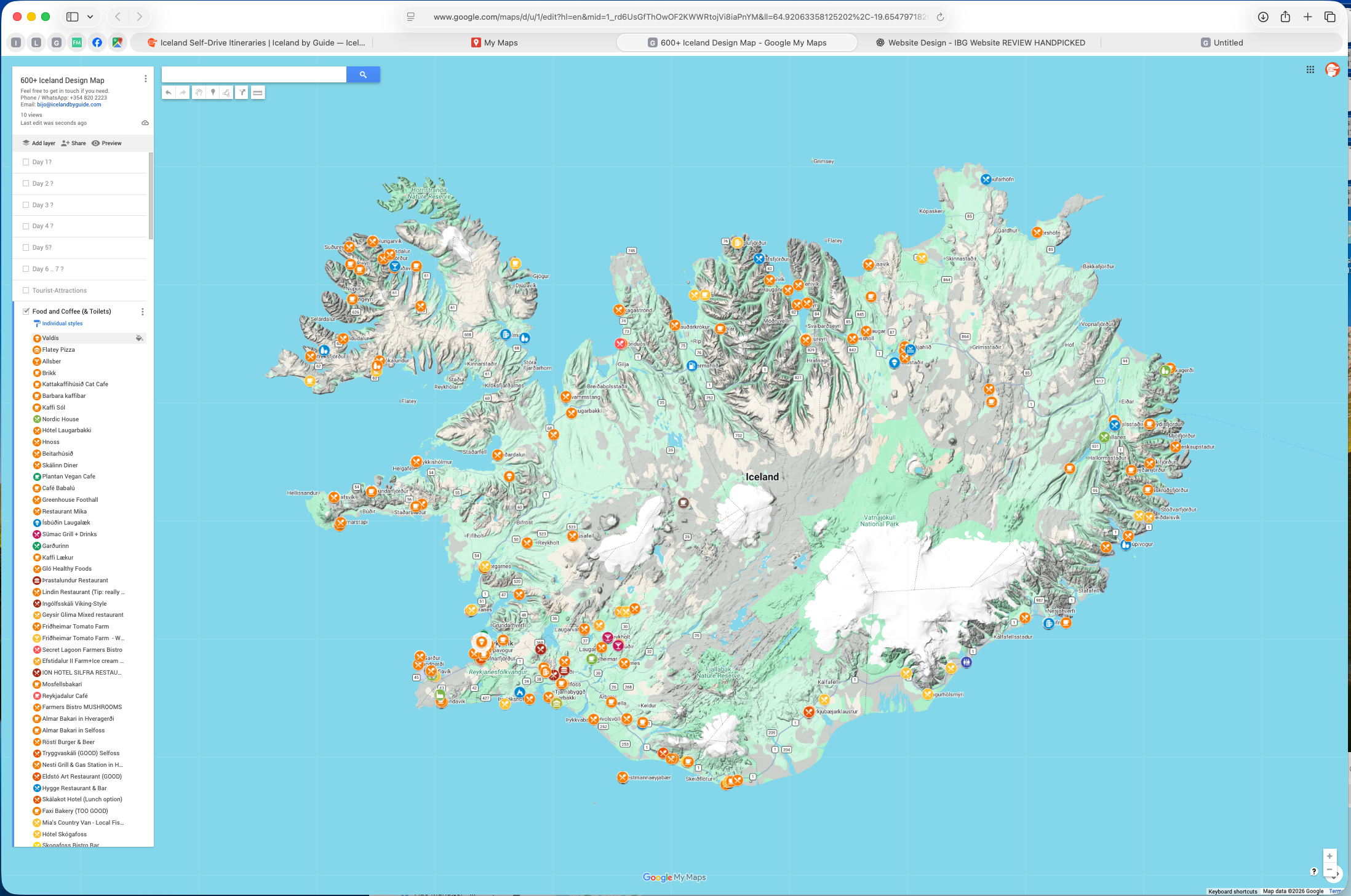Screen dimensions: 1351x896
Task: Enable the Day 2 ? layer checkbox
Action: (26, 183)
